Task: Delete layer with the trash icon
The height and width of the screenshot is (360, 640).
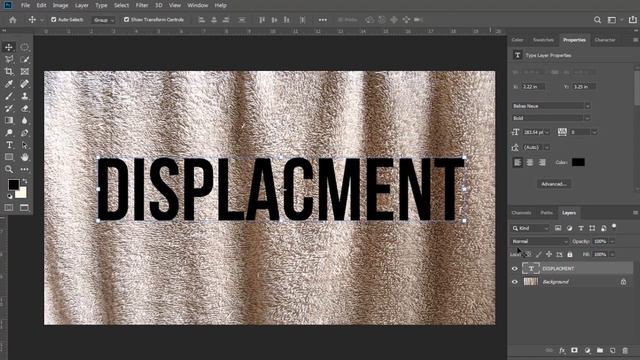Action: (x=625, y=350)
